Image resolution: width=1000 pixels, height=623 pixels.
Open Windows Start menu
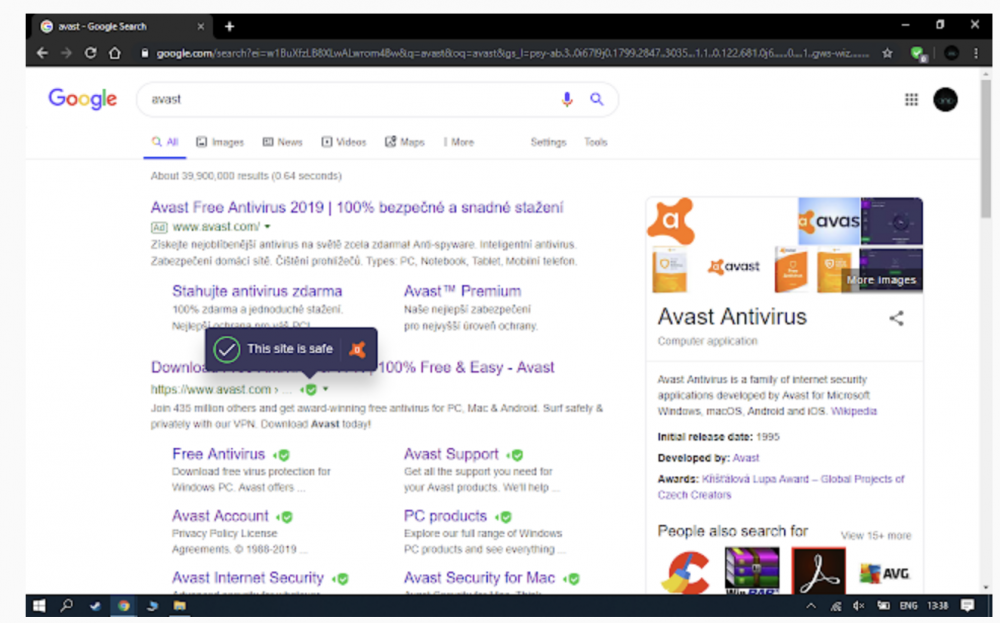pyautogui.click(x=39, y=606)
